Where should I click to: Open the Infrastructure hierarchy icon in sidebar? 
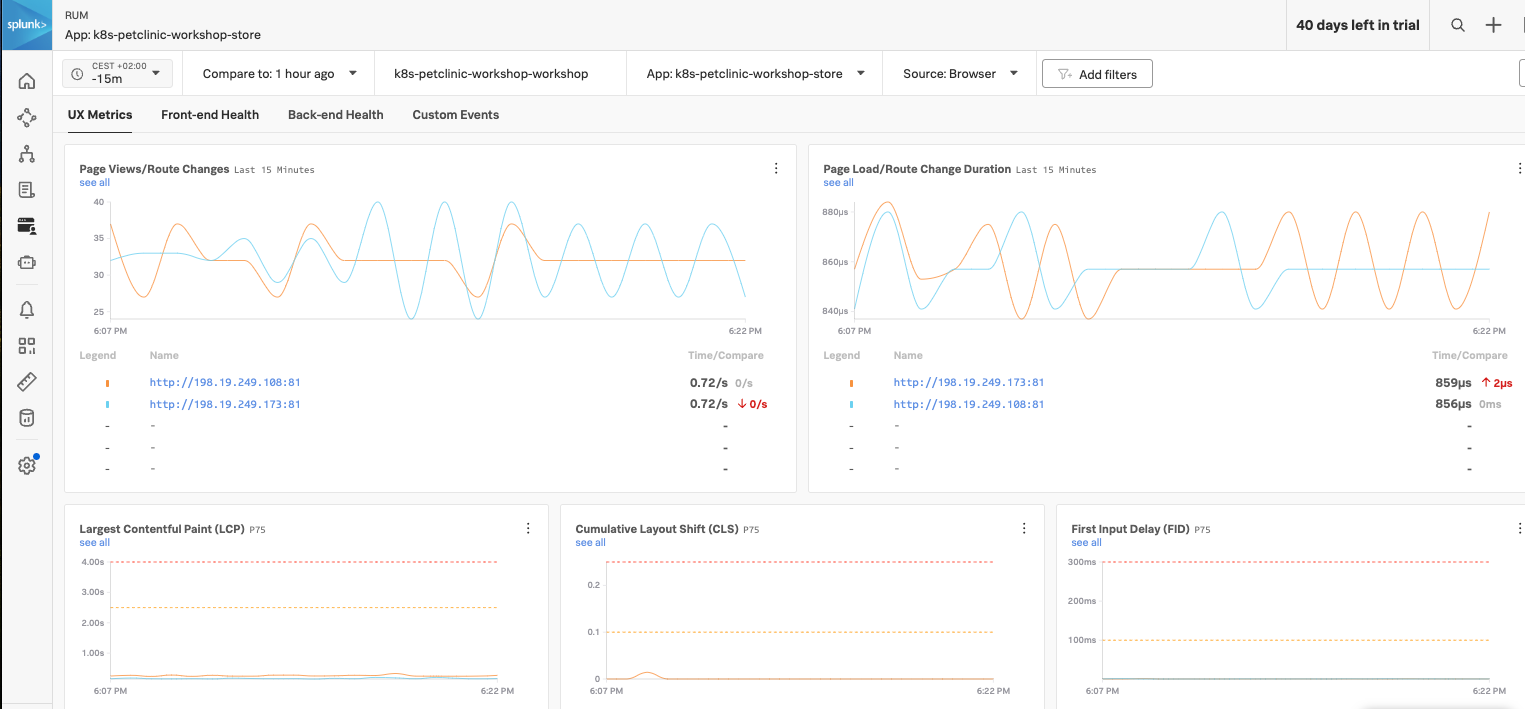tap(27, 154)
